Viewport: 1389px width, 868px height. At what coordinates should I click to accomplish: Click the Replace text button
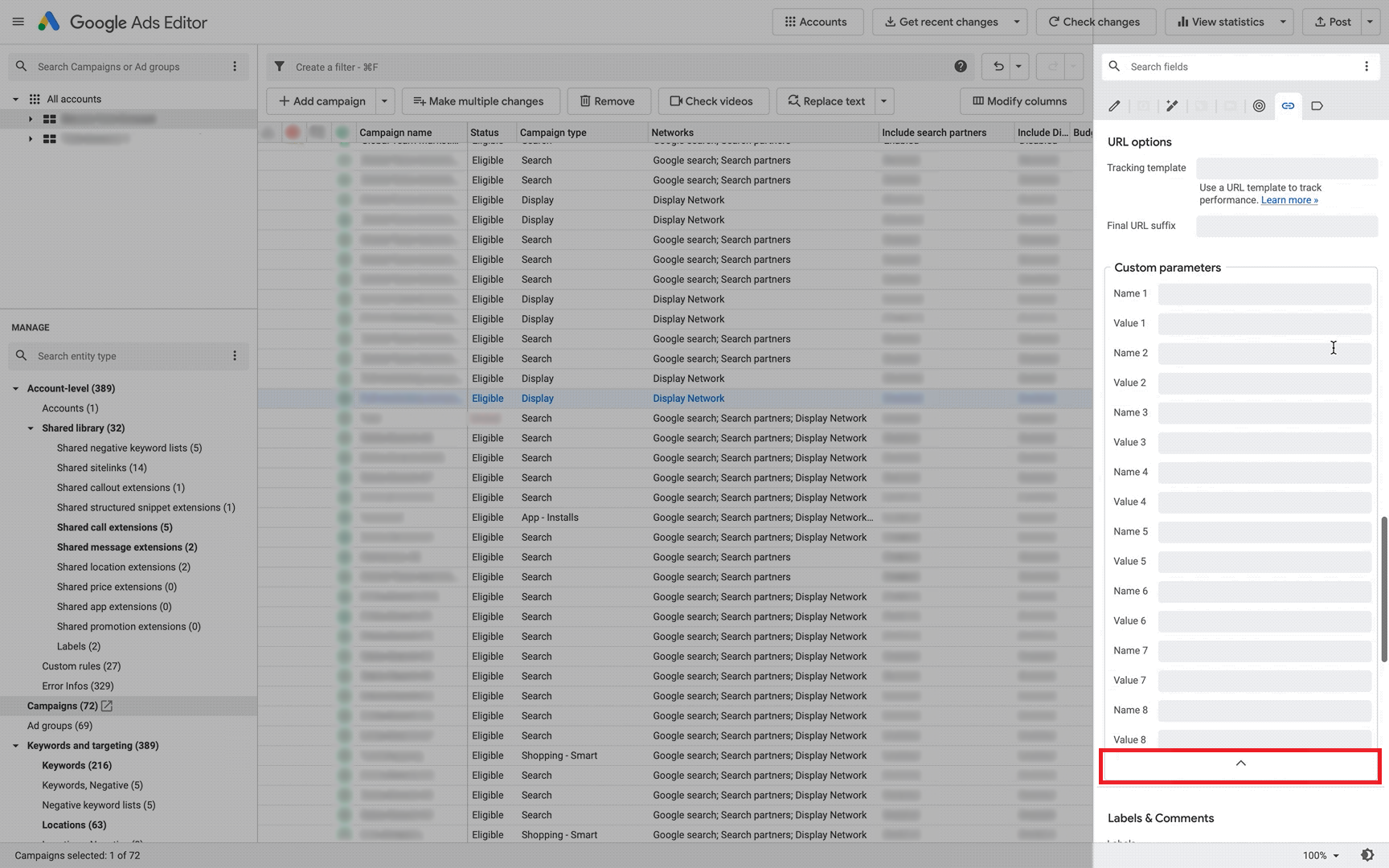coord(826,101)
